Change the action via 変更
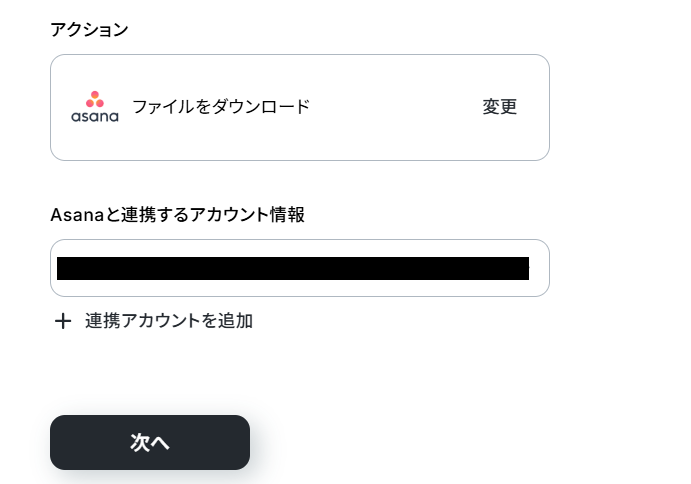 pos(499,107)
